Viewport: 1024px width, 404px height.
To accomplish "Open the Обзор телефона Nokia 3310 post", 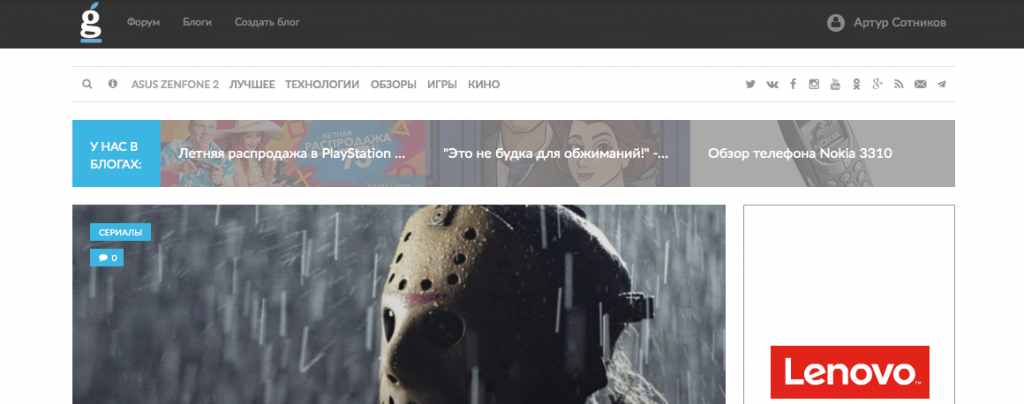I will pos(822,153).
